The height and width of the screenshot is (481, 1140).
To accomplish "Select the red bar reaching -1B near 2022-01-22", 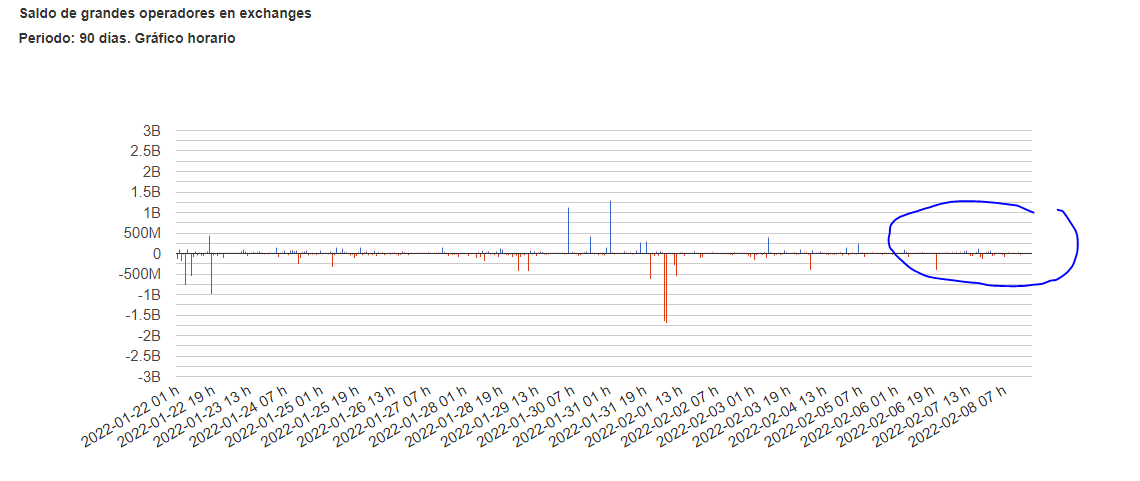I will (x=212, y=274).
